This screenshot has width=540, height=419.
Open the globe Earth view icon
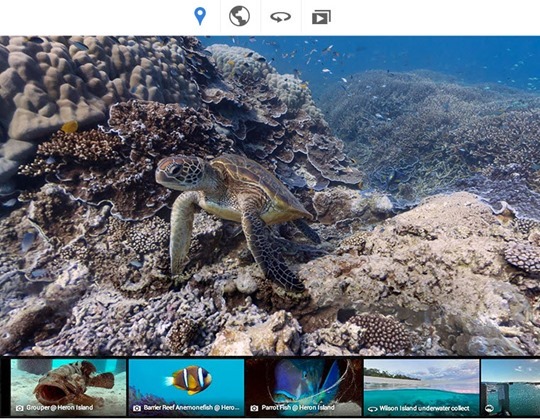pos(239,16)
